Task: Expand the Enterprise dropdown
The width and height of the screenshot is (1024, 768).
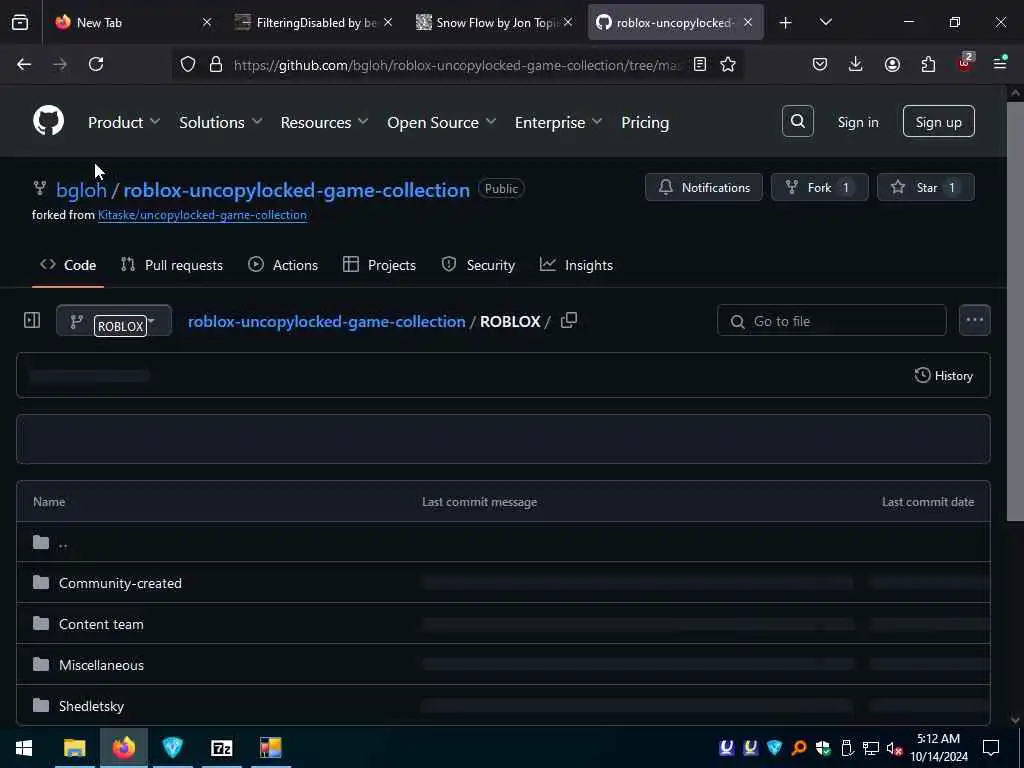Action: (x=558, y=122)
